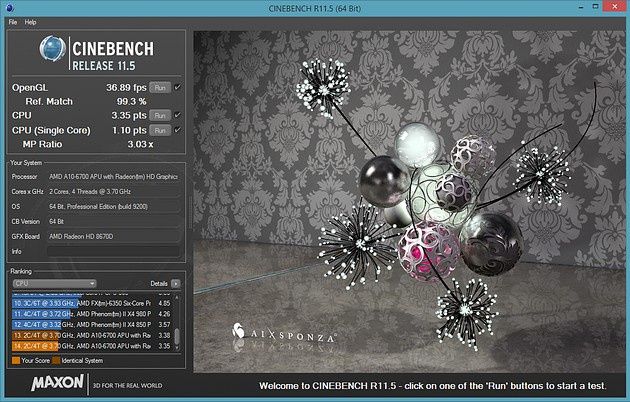The image size is (630, 402).
Task: Click ranking scrollbar down arrow
Action: pyautogui.click(x=177, y=349)
